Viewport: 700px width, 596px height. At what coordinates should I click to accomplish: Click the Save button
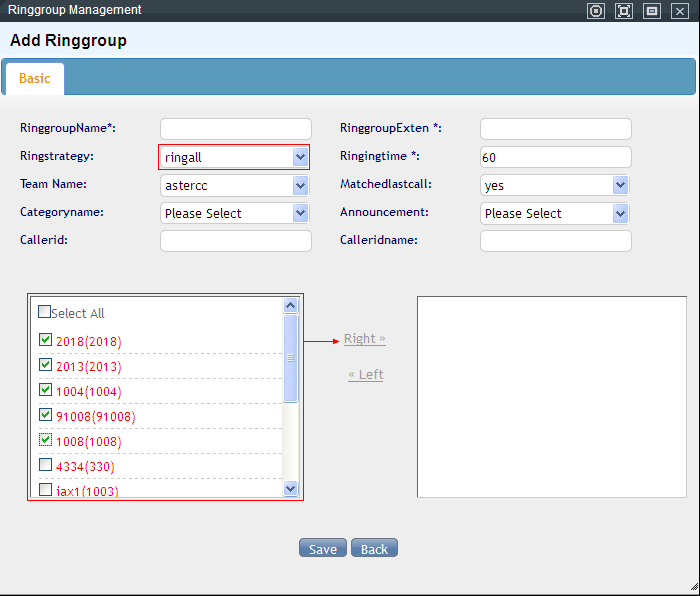323,548
